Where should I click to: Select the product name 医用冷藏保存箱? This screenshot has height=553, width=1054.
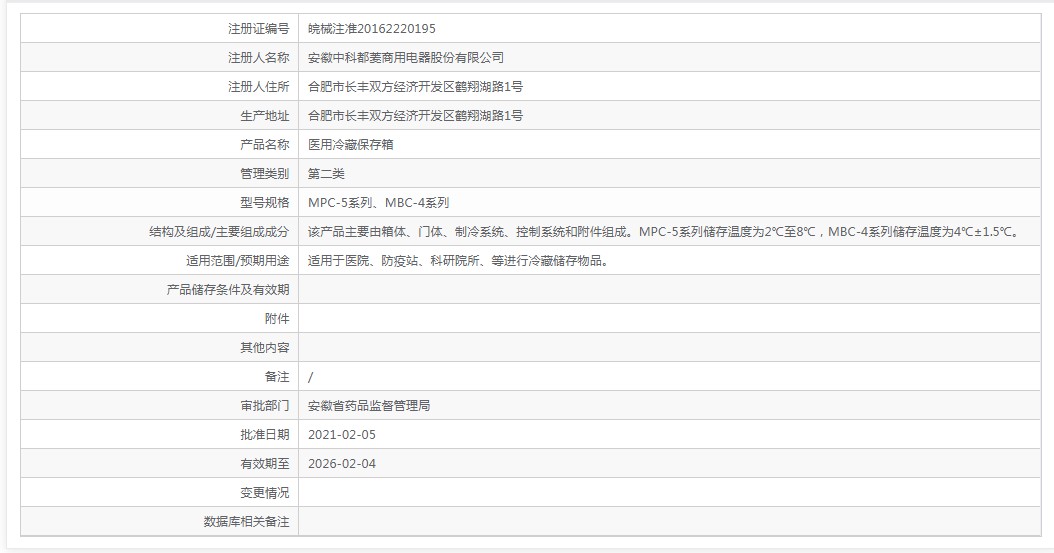350,145
